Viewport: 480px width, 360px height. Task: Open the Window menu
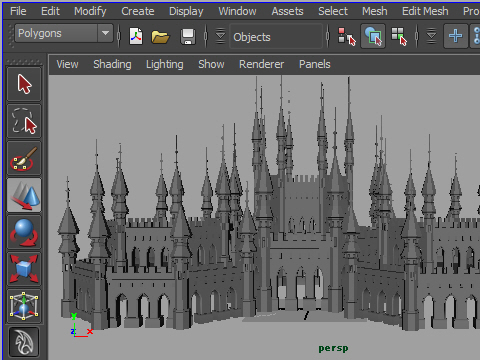pos(237,11)
